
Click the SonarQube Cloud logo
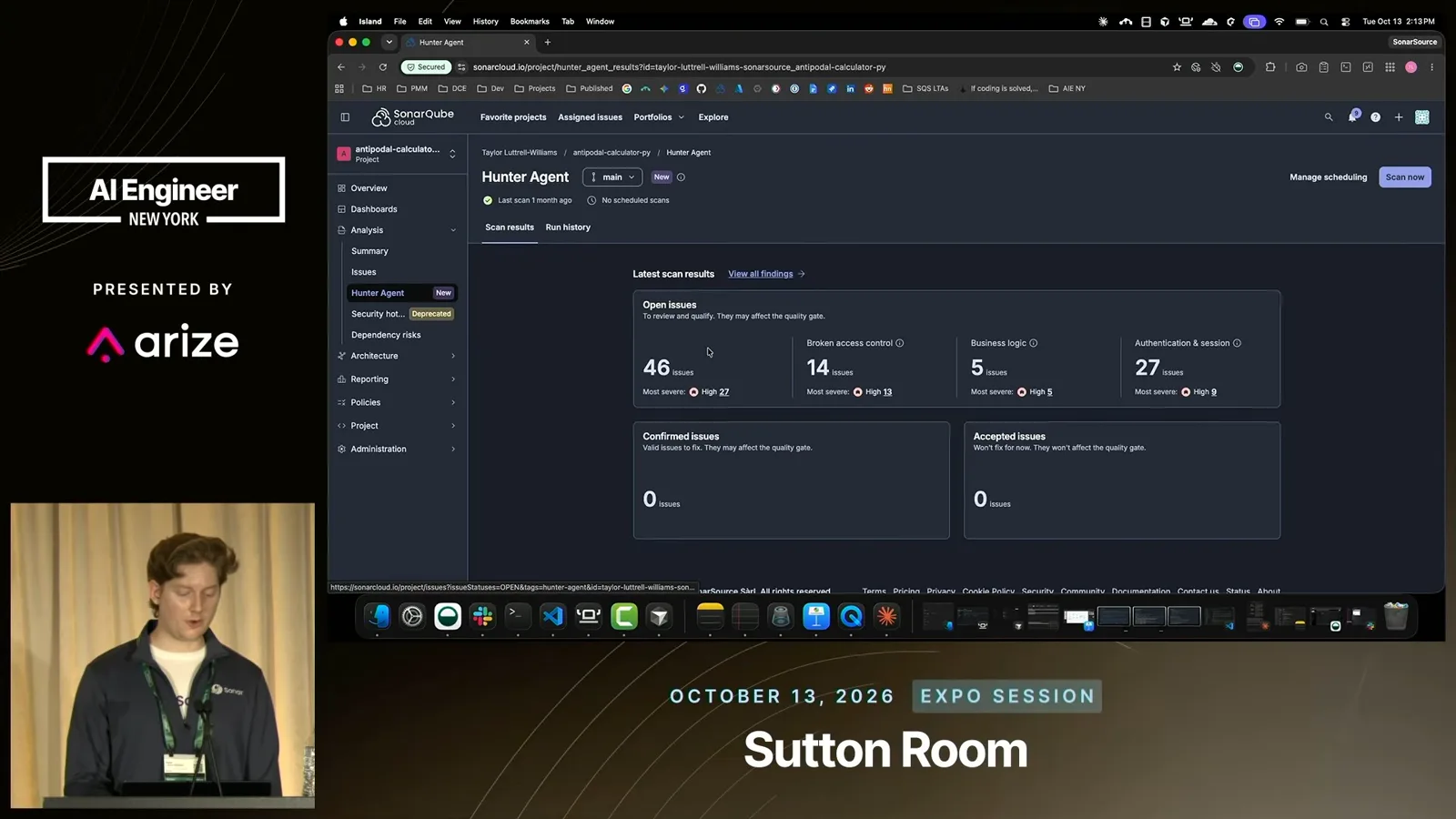coord(412,117)
